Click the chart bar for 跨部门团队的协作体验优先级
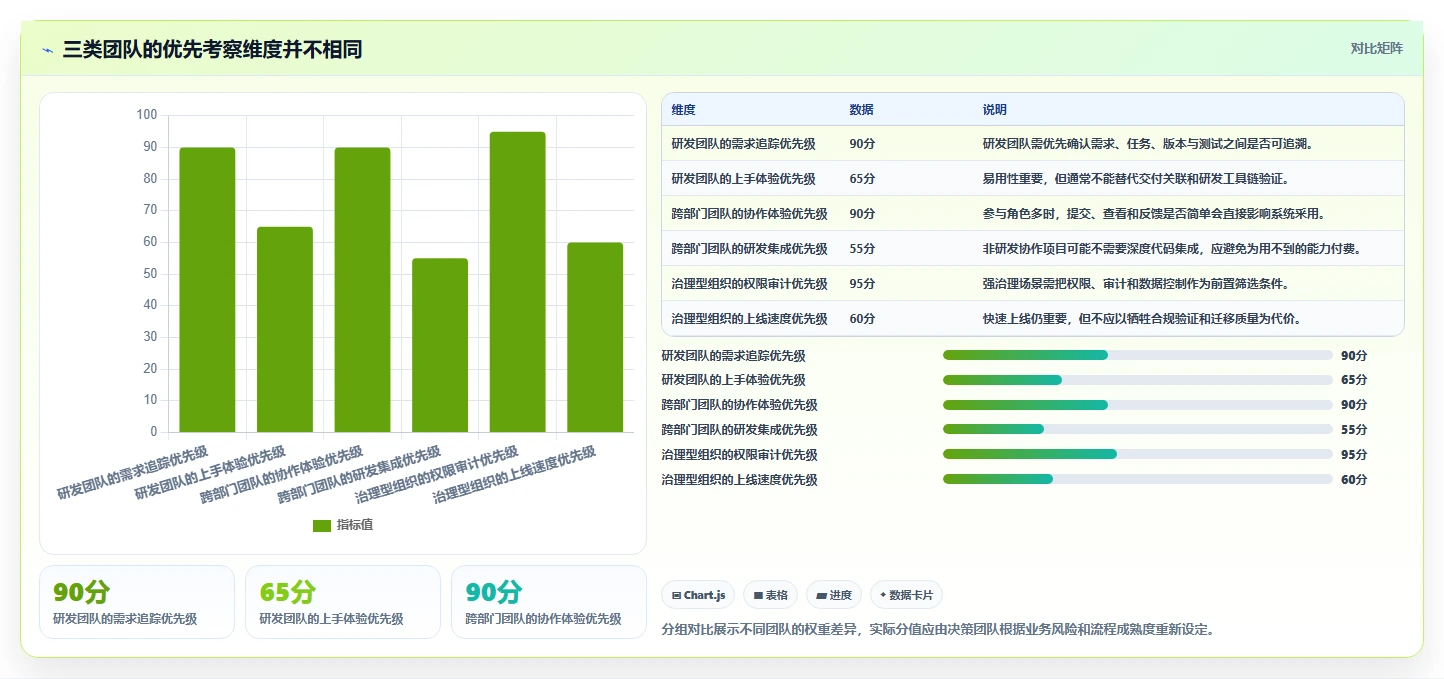Screen dimensions: 1444x679 click(362, 290)
